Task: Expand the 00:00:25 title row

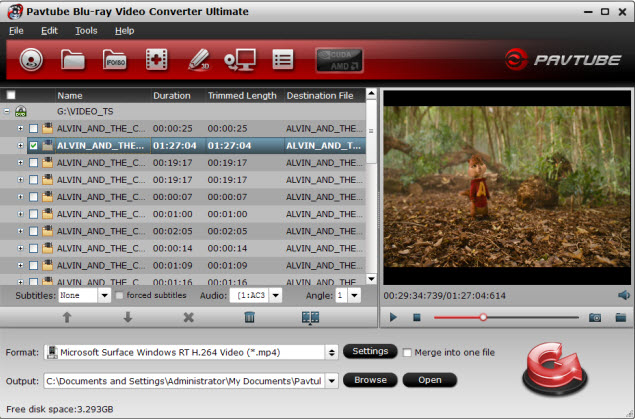Action: 20,128
